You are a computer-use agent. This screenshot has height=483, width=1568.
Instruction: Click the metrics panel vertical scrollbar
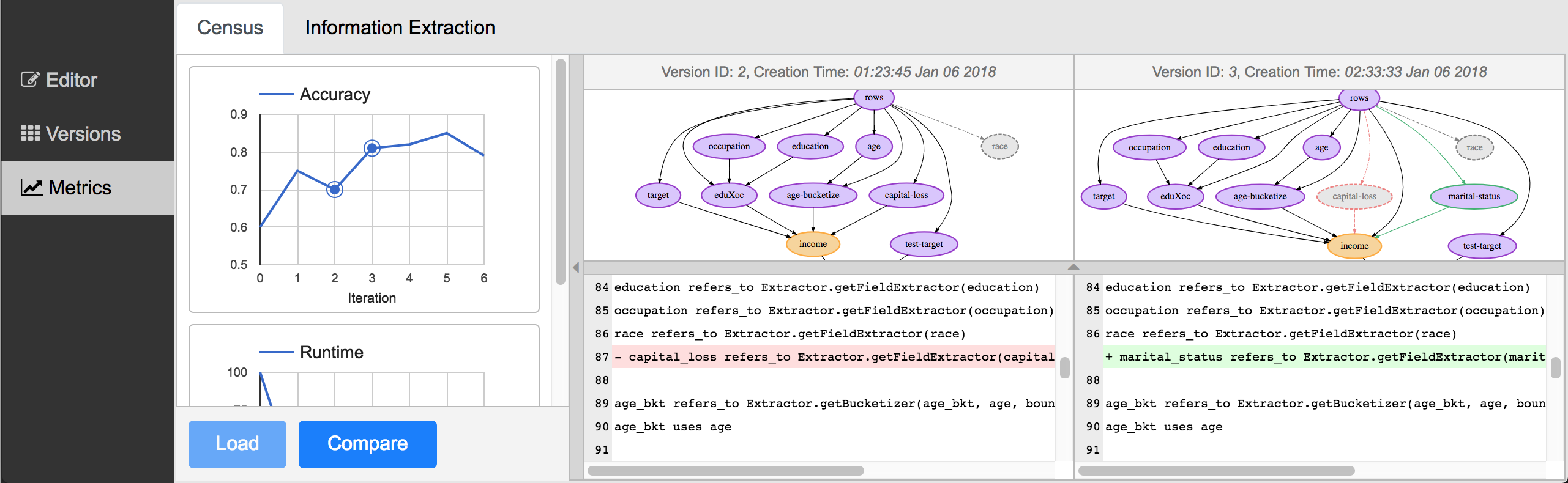click(x=560, y=171)
